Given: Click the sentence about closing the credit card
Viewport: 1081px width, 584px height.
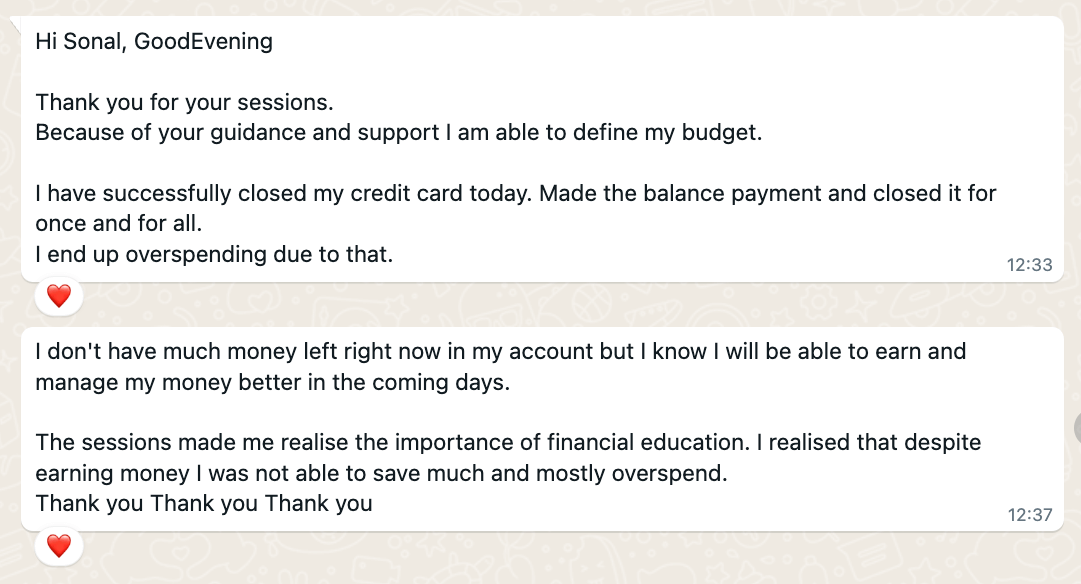Looking at the screenshot, I should 515,193.
